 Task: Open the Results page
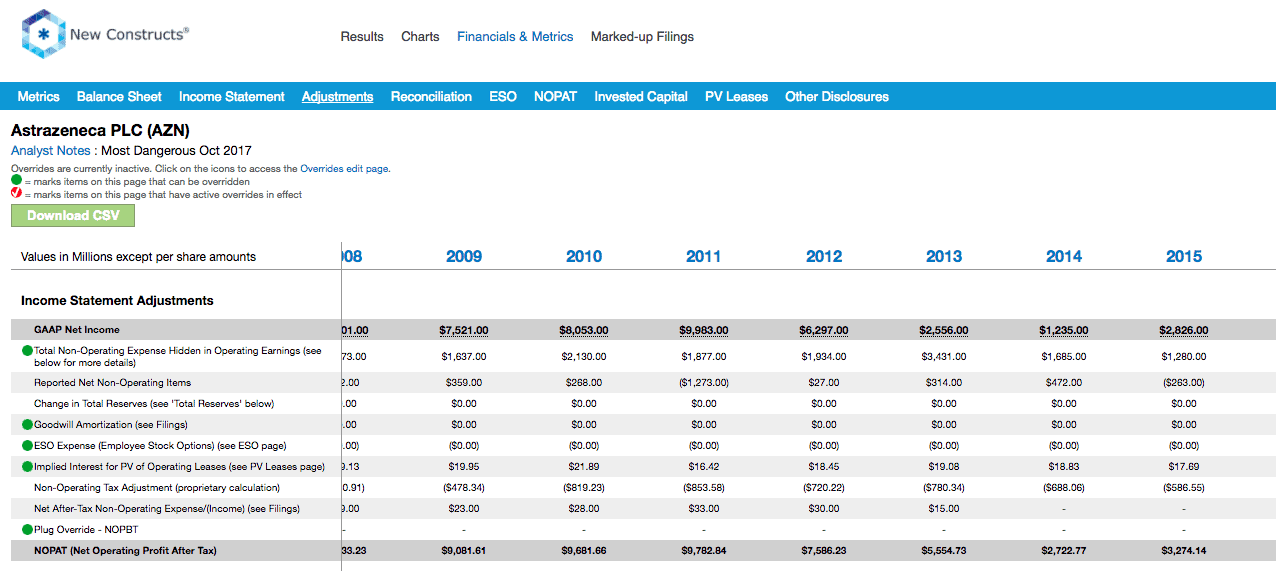(362, 36)
